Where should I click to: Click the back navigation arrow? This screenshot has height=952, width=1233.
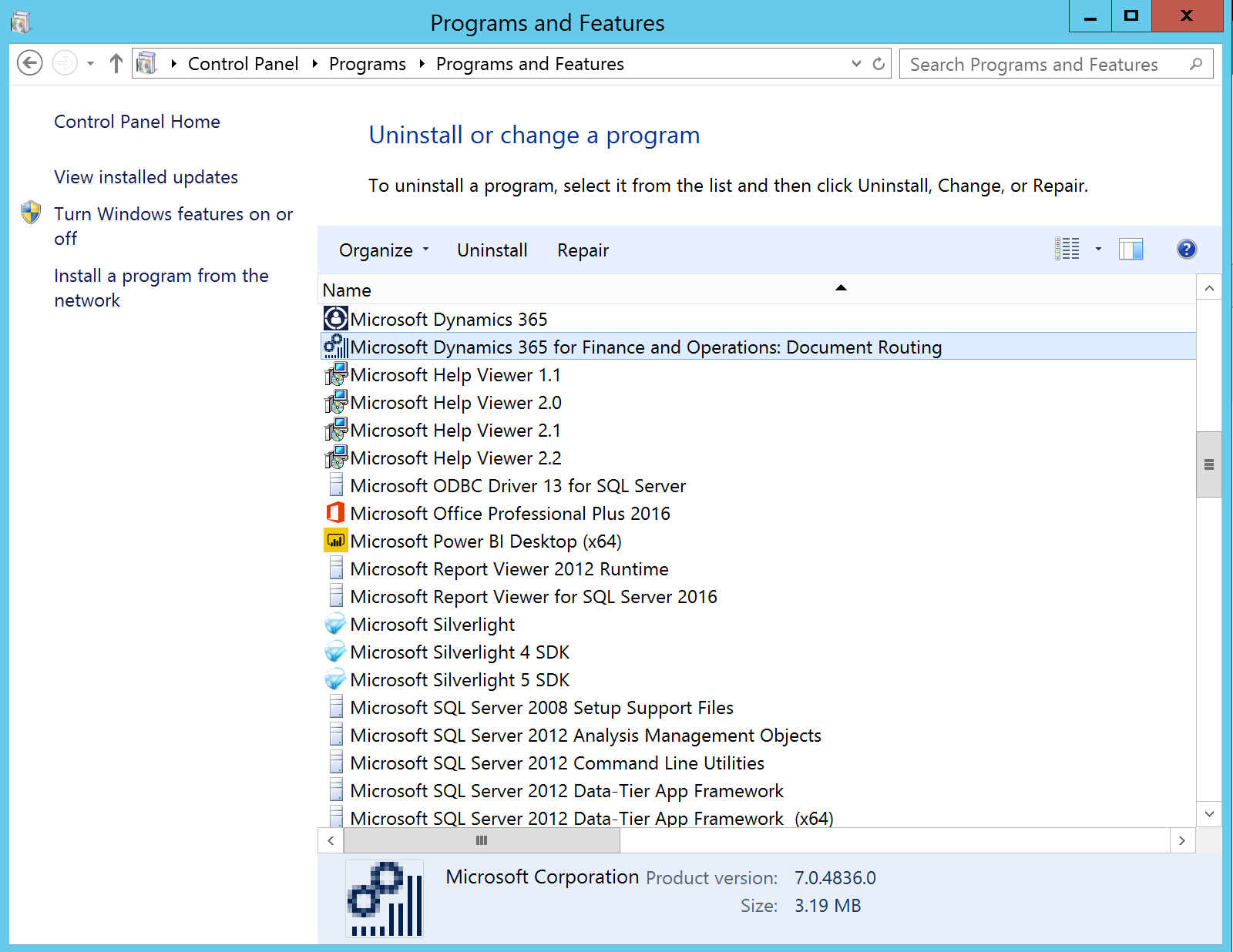[x=29, y=63]
